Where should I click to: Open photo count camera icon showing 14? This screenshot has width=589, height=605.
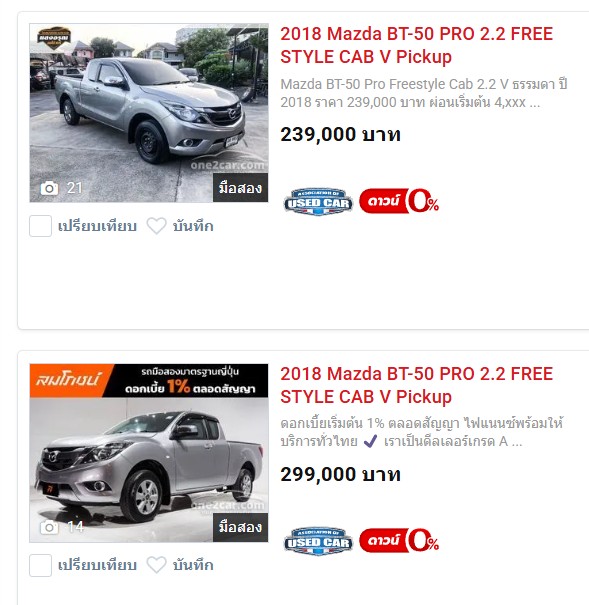point(49,527)
